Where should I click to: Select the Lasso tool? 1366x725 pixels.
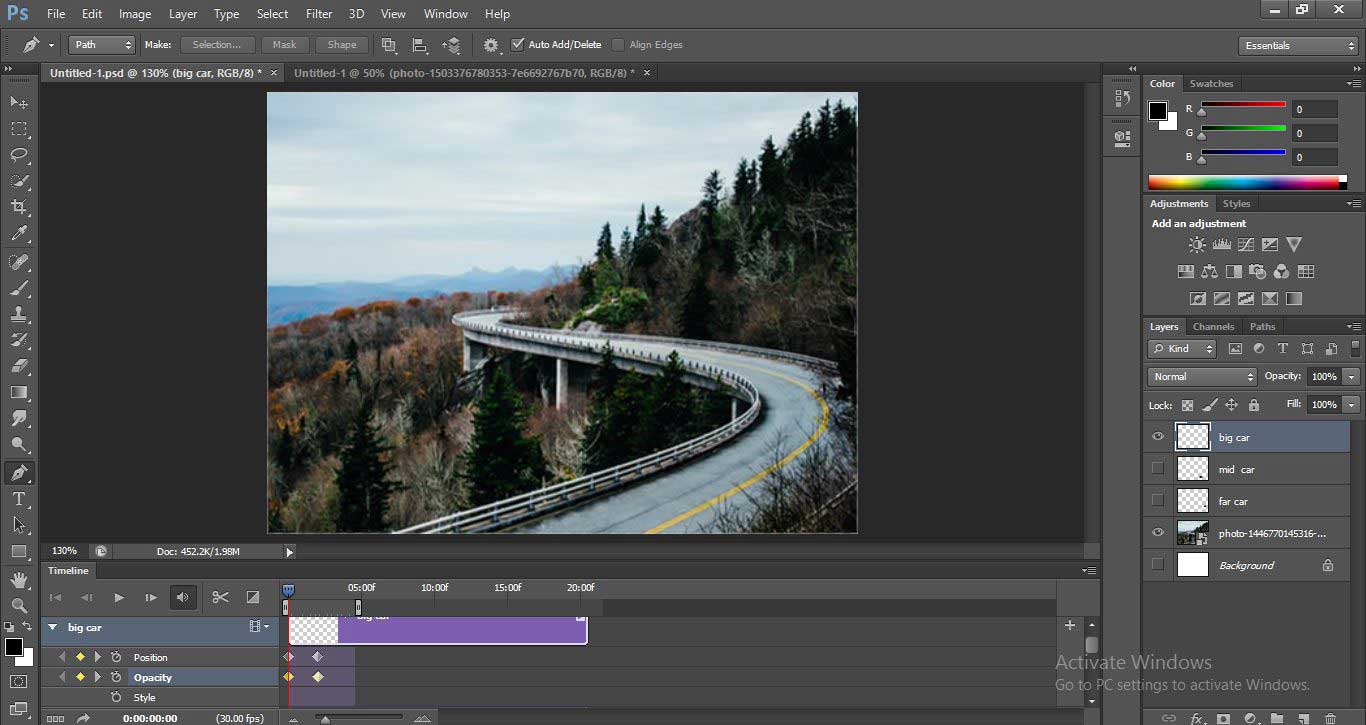click(x=19, y=155)
